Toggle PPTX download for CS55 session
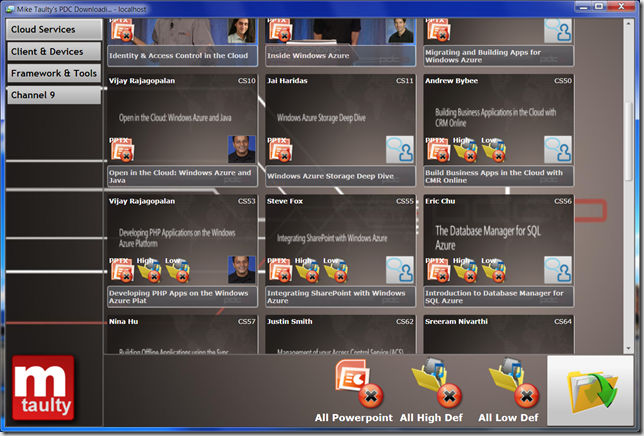Image resolution: width=644 pixels, height=436 pixels. [280, 270]
